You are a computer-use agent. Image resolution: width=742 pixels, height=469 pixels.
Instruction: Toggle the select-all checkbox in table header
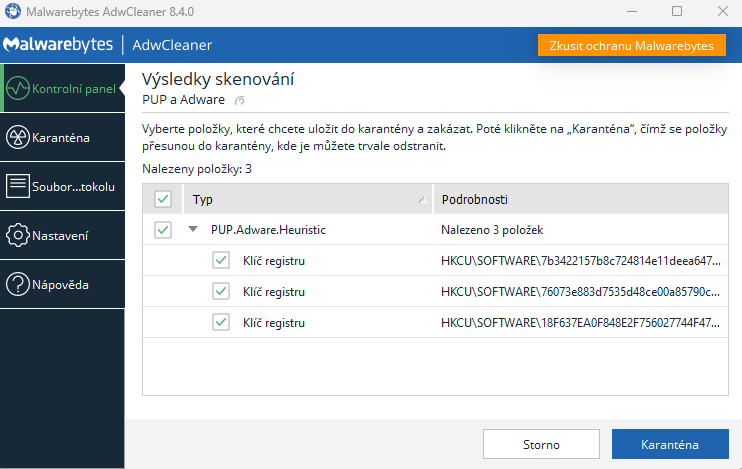coord(163,199)
